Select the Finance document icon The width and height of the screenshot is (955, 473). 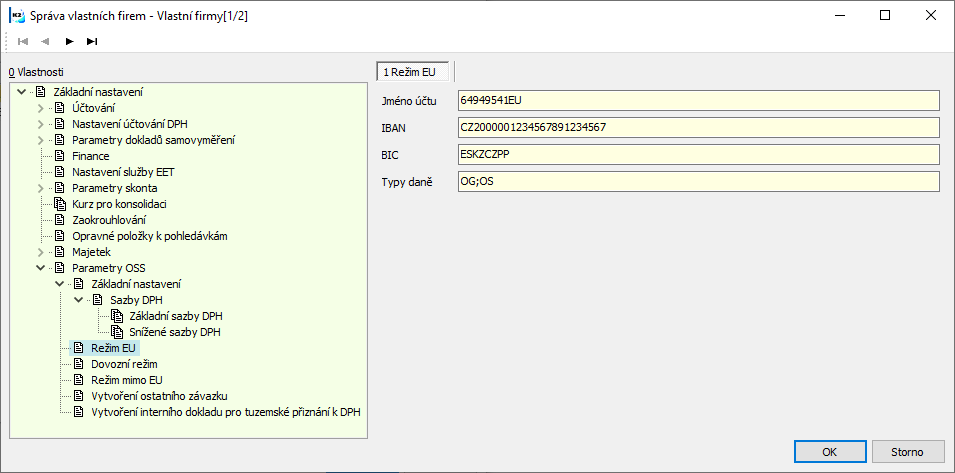point(60,156)
